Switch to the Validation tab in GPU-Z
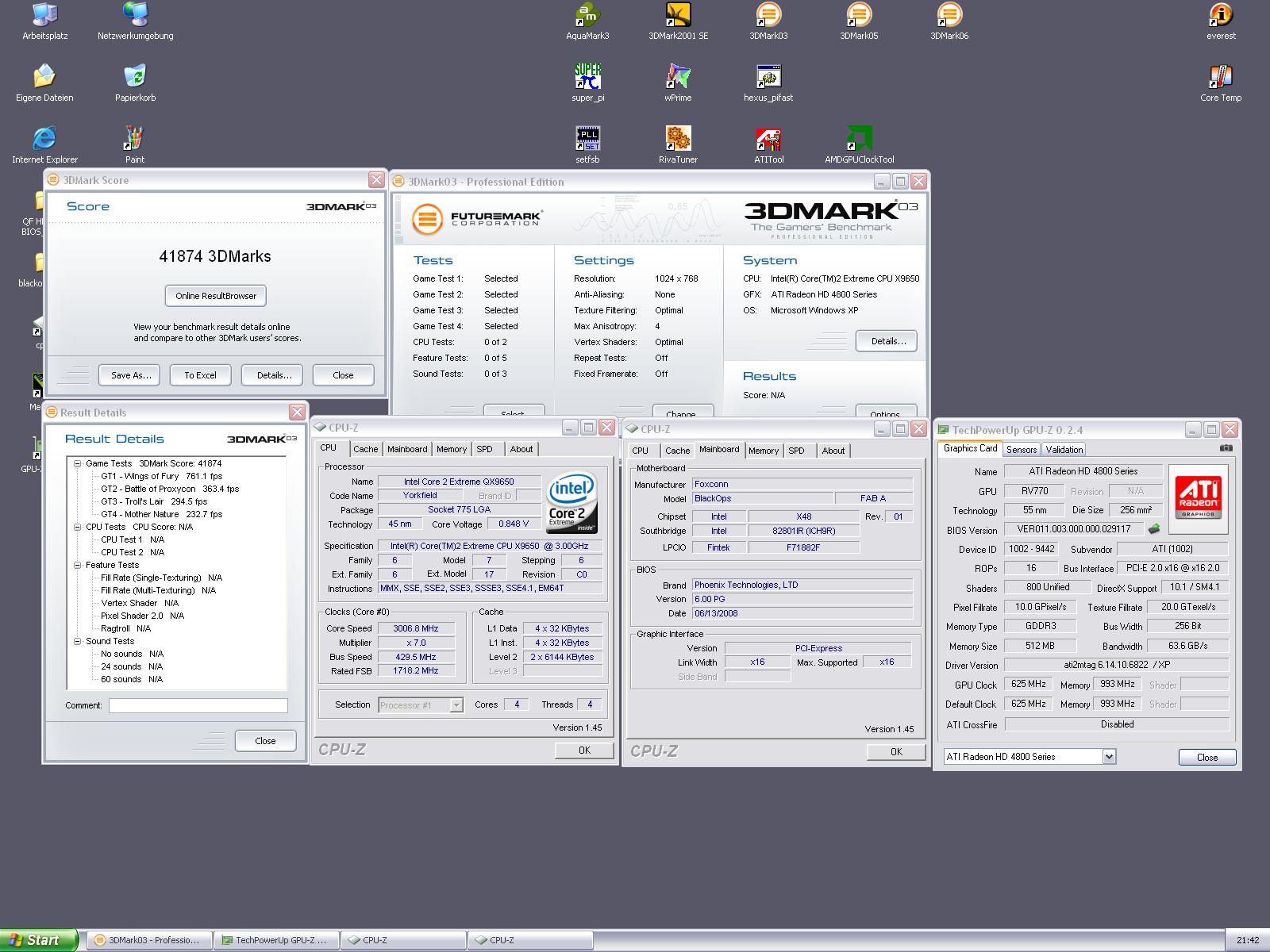 point(1064,450)
